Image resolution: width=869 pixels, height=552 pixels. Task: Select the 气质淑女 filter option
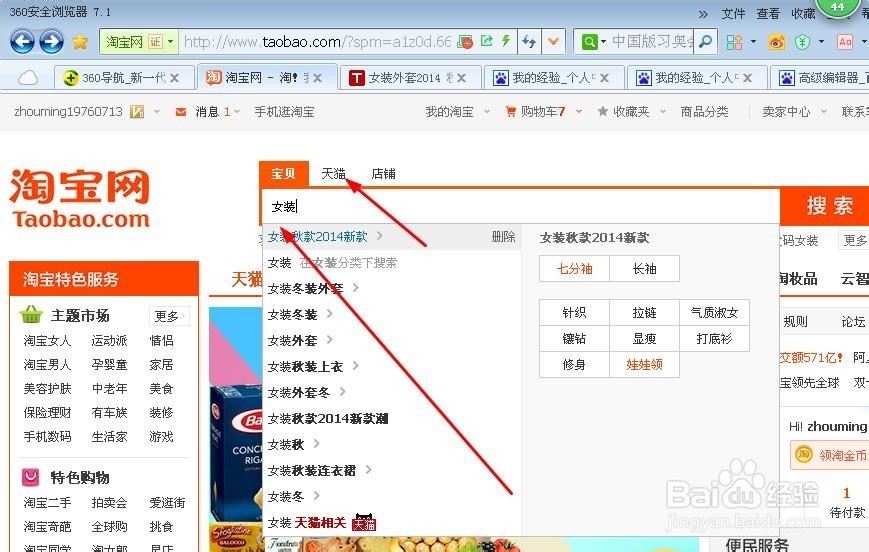pos(714,313)
